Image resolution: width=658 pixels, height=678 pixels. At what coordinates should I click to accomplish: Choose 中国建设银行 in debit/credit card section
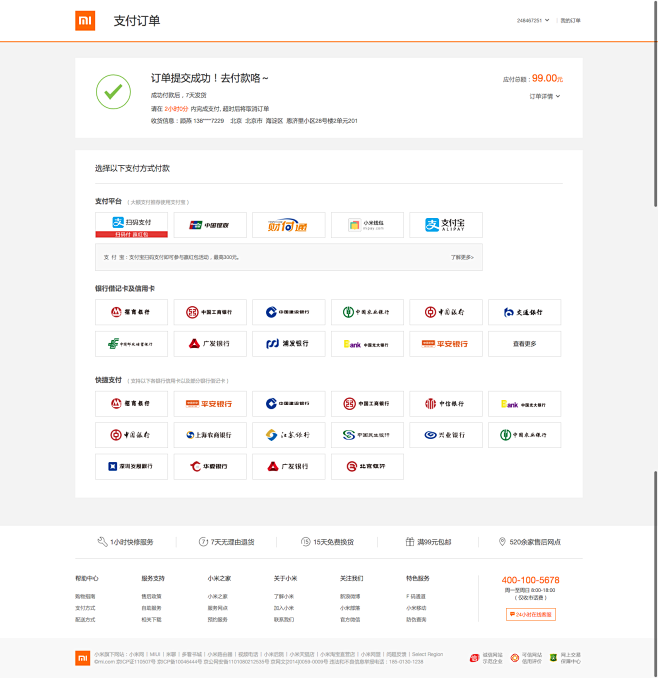tap(289, 312)
